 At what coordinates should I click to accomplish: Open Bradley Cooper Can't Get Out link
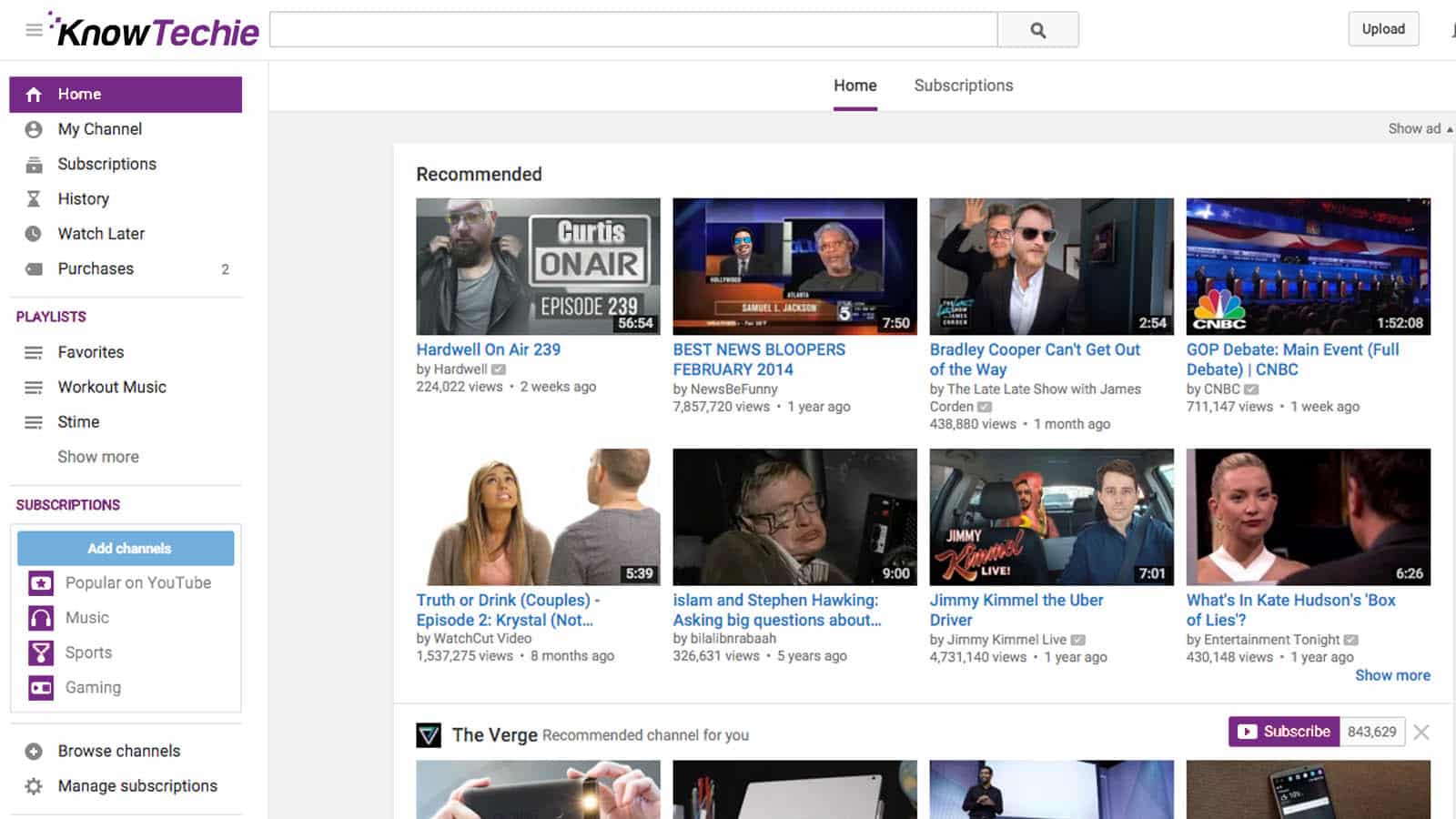[1035, 359]
